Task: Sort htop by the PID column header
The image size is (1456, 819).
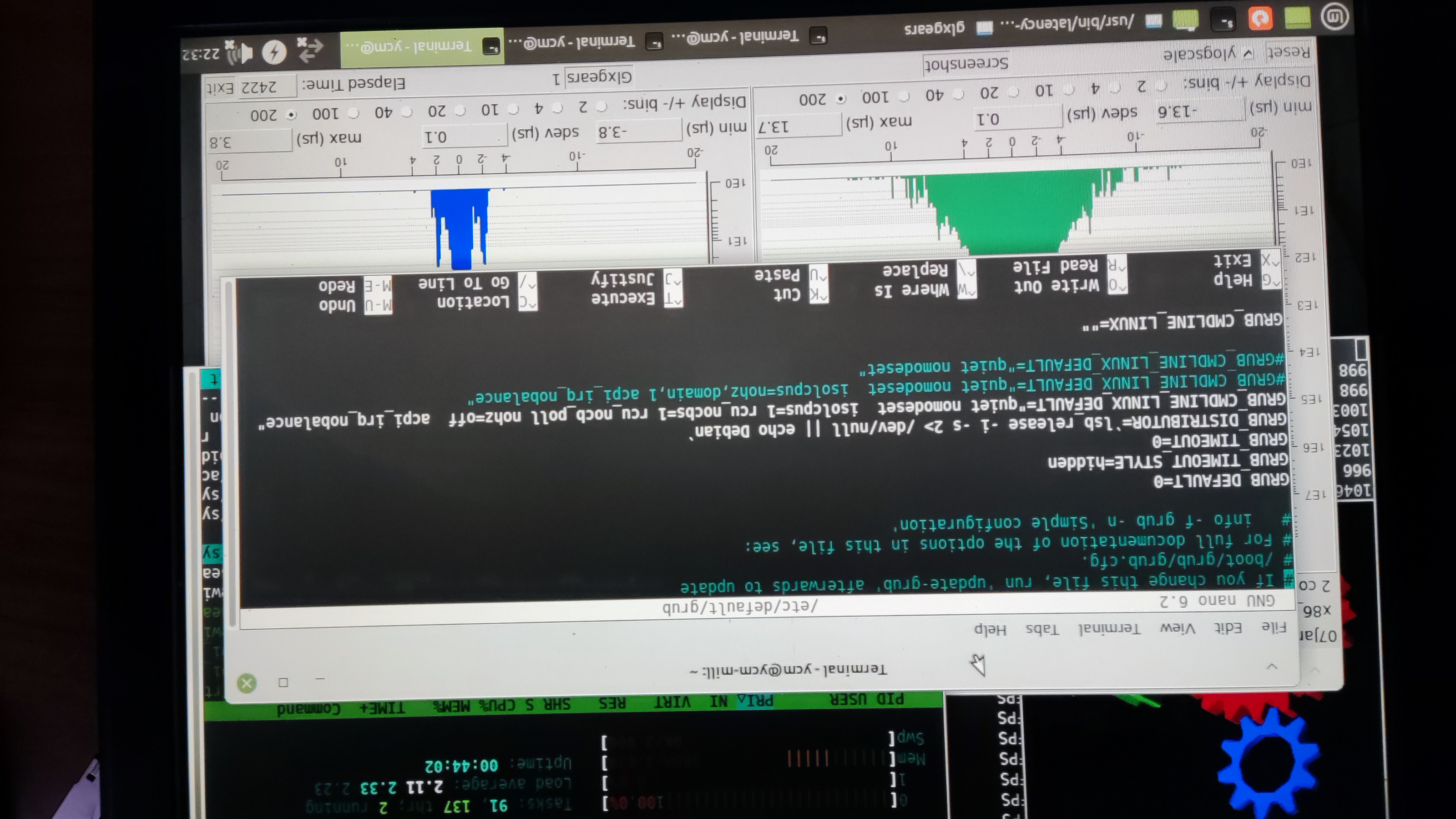Action: [x=890, y=699]
